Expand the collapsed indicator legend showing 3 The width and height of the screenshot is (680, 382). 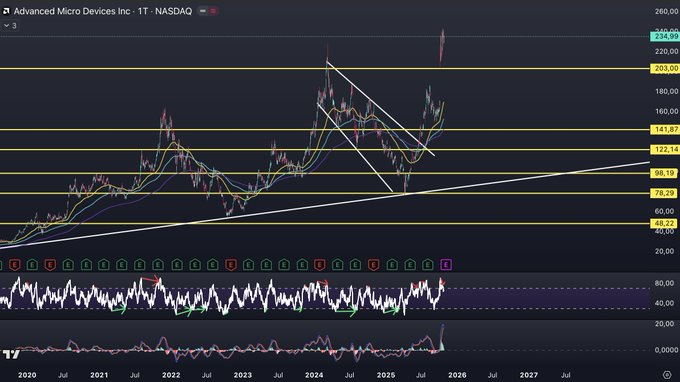[10, 26]
